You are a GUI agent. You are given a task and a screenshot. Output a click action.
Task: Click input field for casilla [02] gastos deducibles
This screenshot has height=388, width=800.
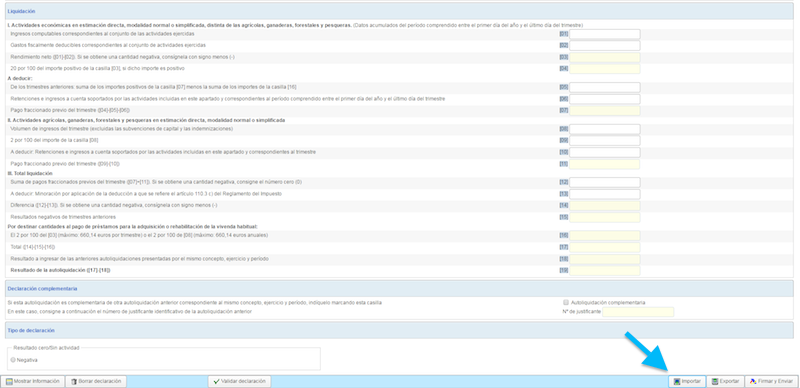coord(605,45)
